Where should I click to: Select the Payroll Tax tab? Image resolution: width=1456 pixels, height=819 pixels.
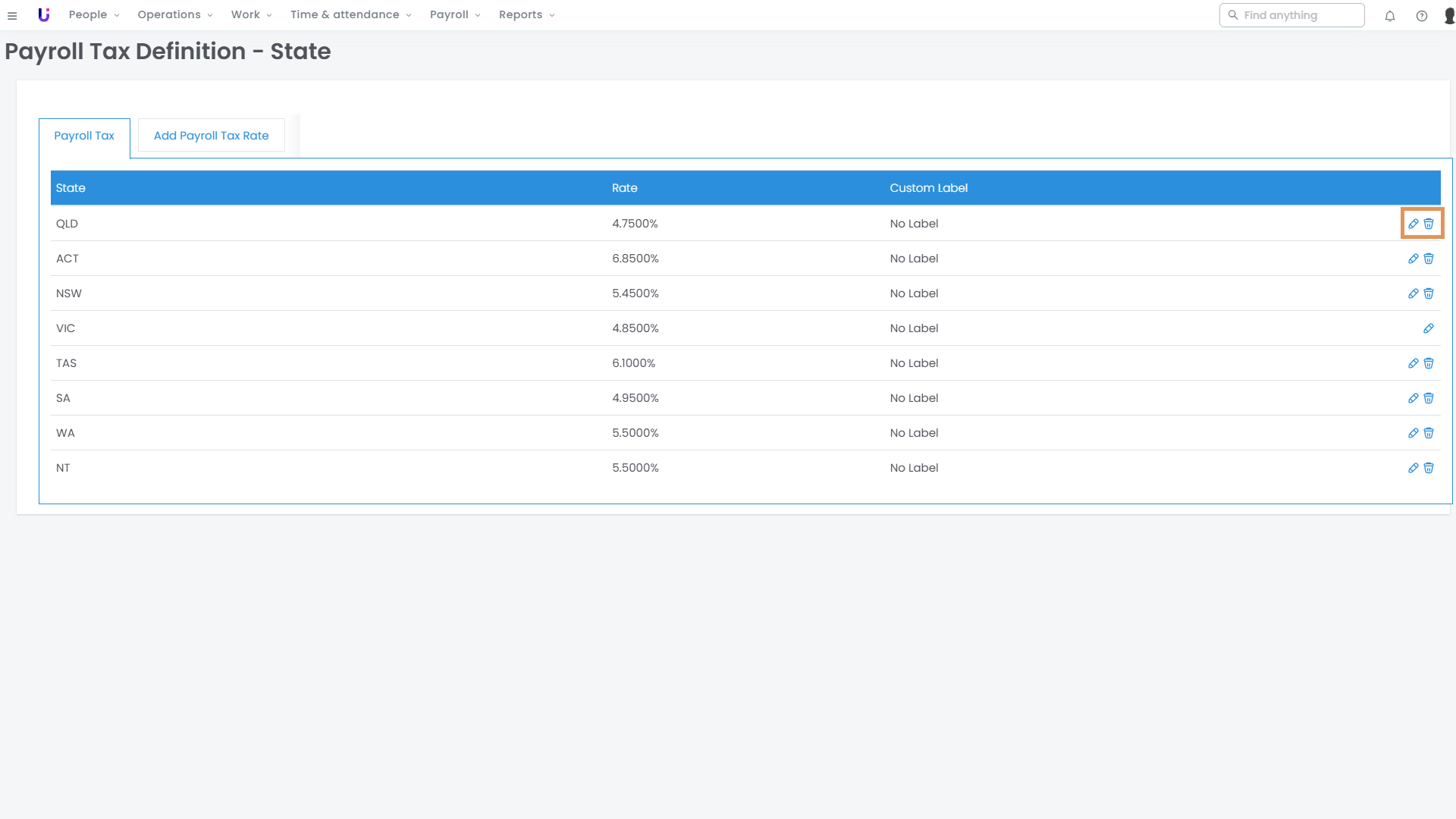pyautogui.click(x=84, y=136)
